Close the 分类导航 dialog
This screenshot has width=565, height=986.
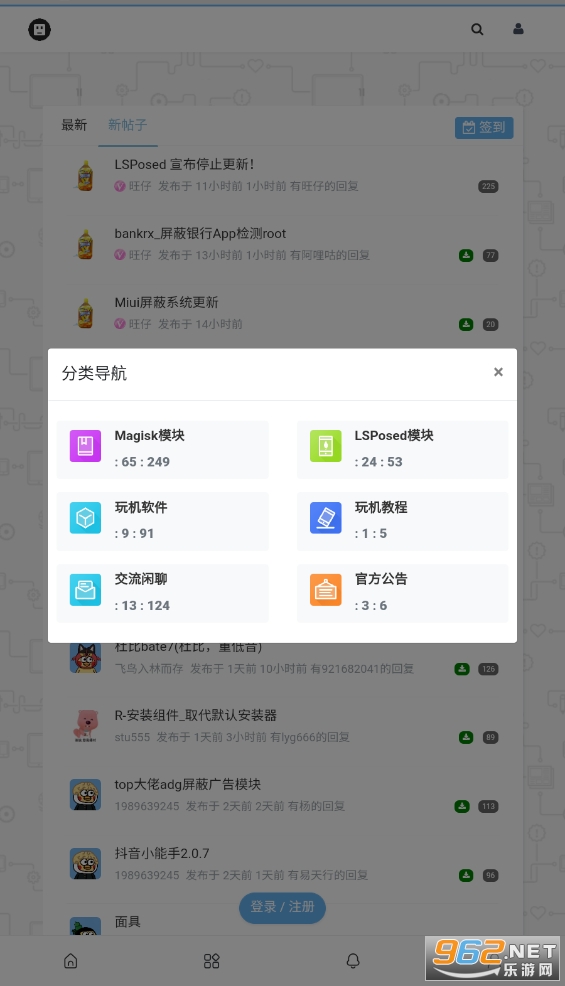[498, 372]
